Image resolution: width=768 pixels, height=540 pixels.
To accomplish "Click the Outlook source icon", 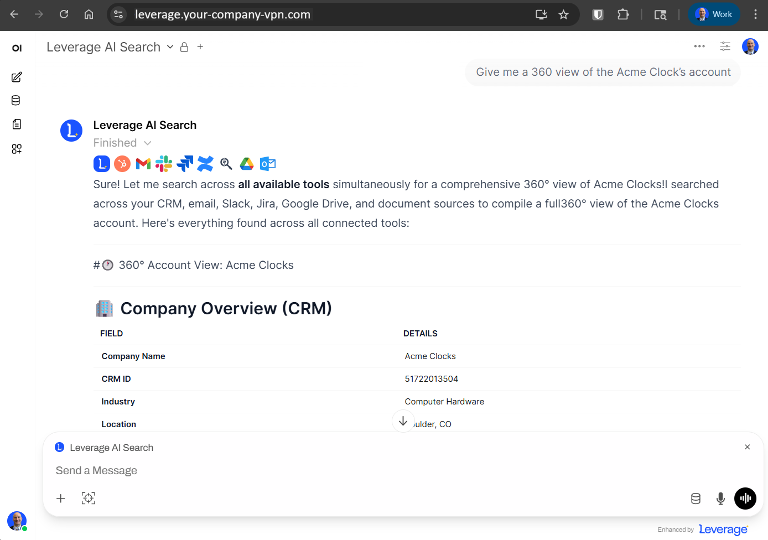I will [x=268, y=164].
